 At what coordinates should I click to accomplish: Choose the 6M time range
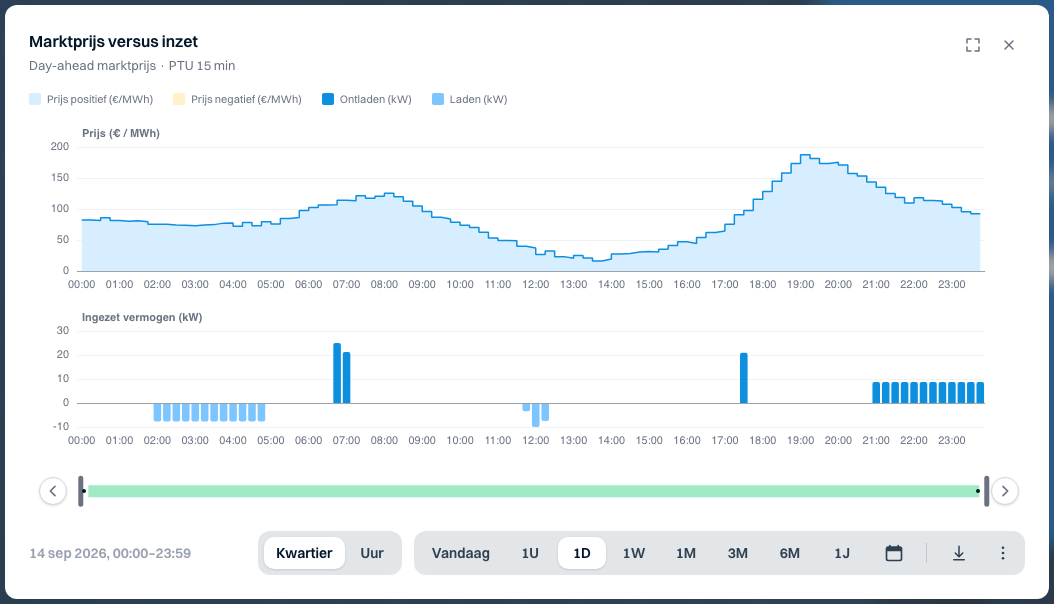790,553
